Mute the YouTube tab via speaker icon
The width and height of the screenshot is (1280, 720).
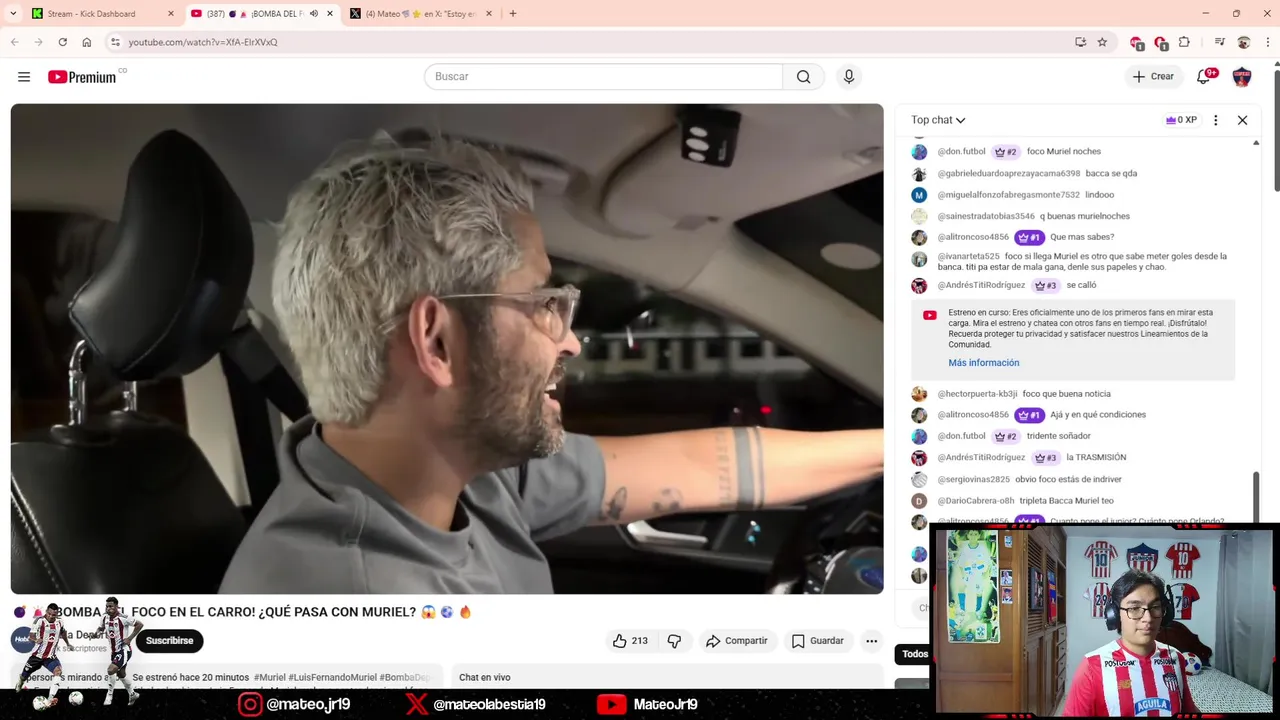pos(313,14)
